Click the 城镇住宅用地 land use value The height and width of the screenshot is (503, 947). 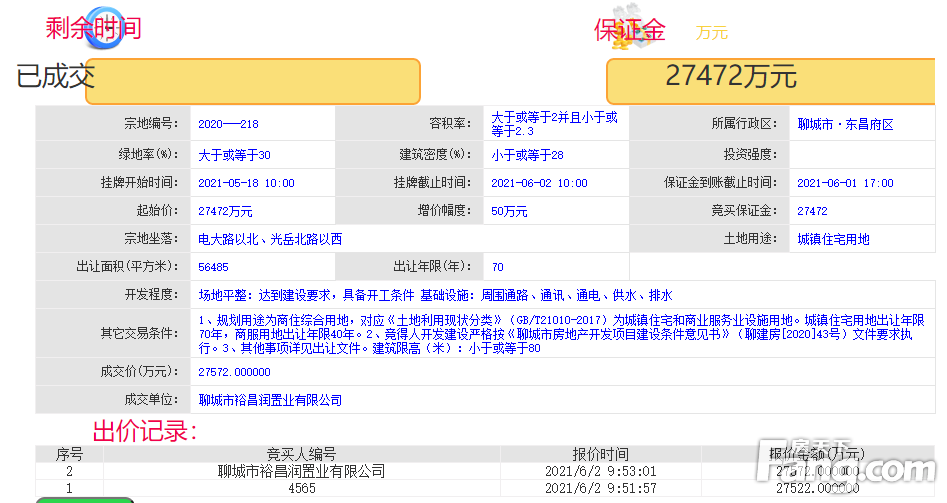[833, 240]
